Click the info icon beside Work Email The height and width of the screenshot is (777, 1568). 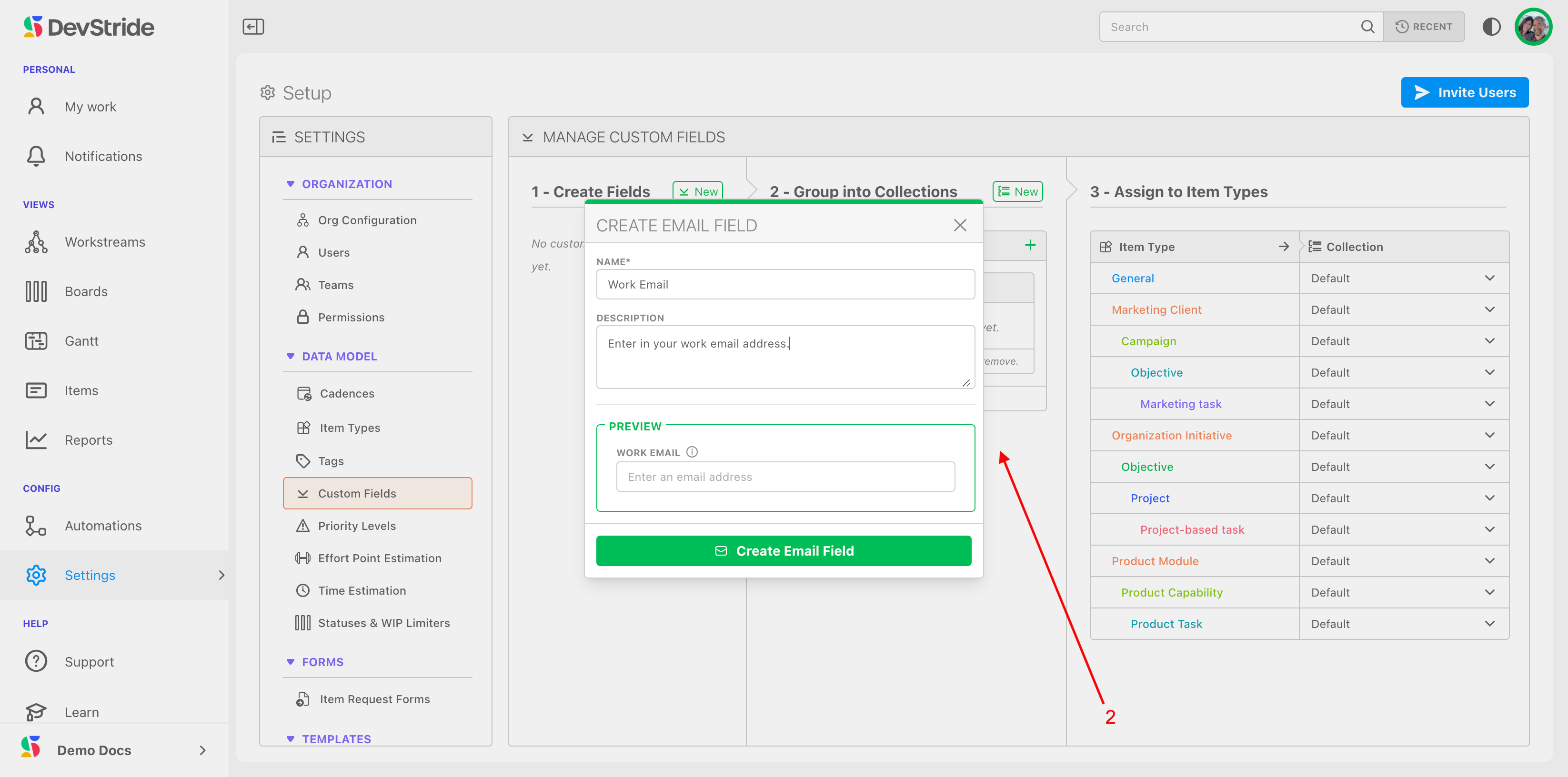pos(692,452)
